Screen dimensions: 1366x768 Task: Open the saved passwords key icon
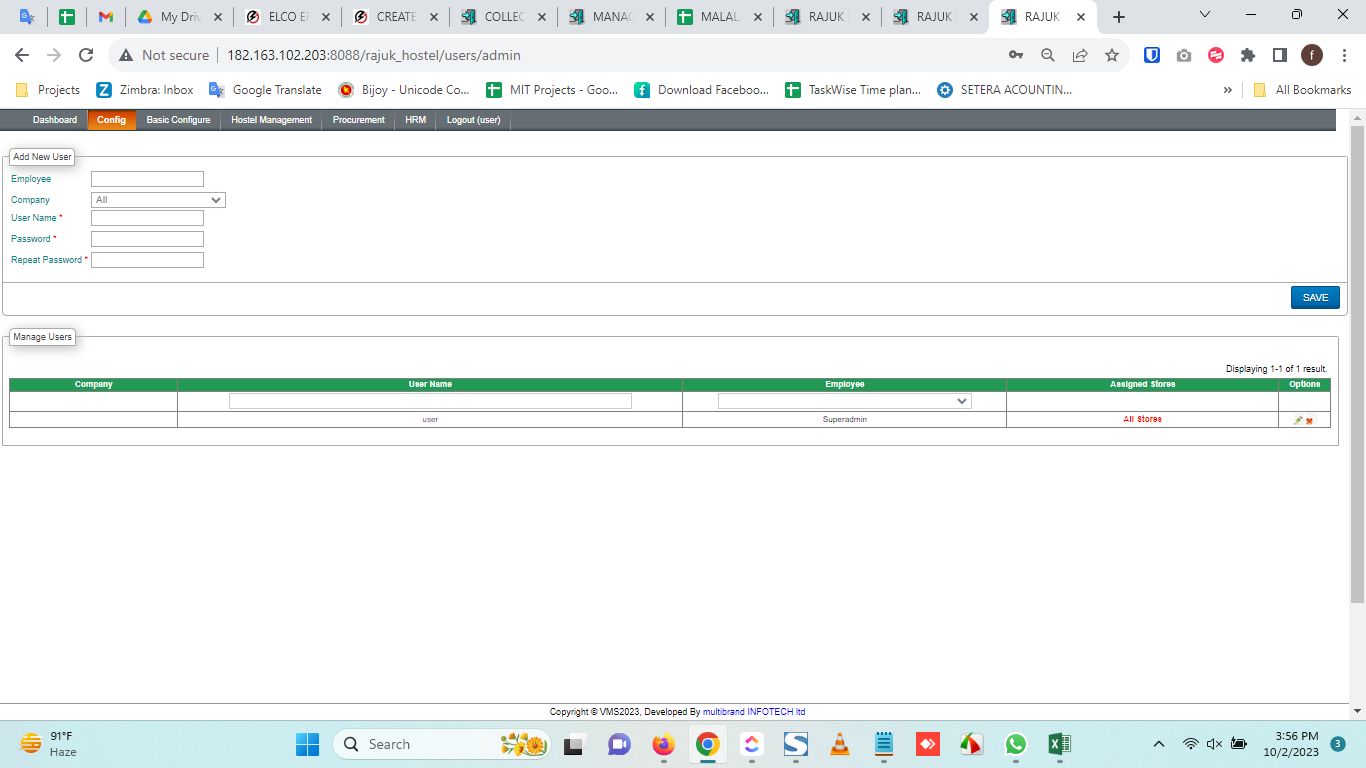click(1016, 55)
